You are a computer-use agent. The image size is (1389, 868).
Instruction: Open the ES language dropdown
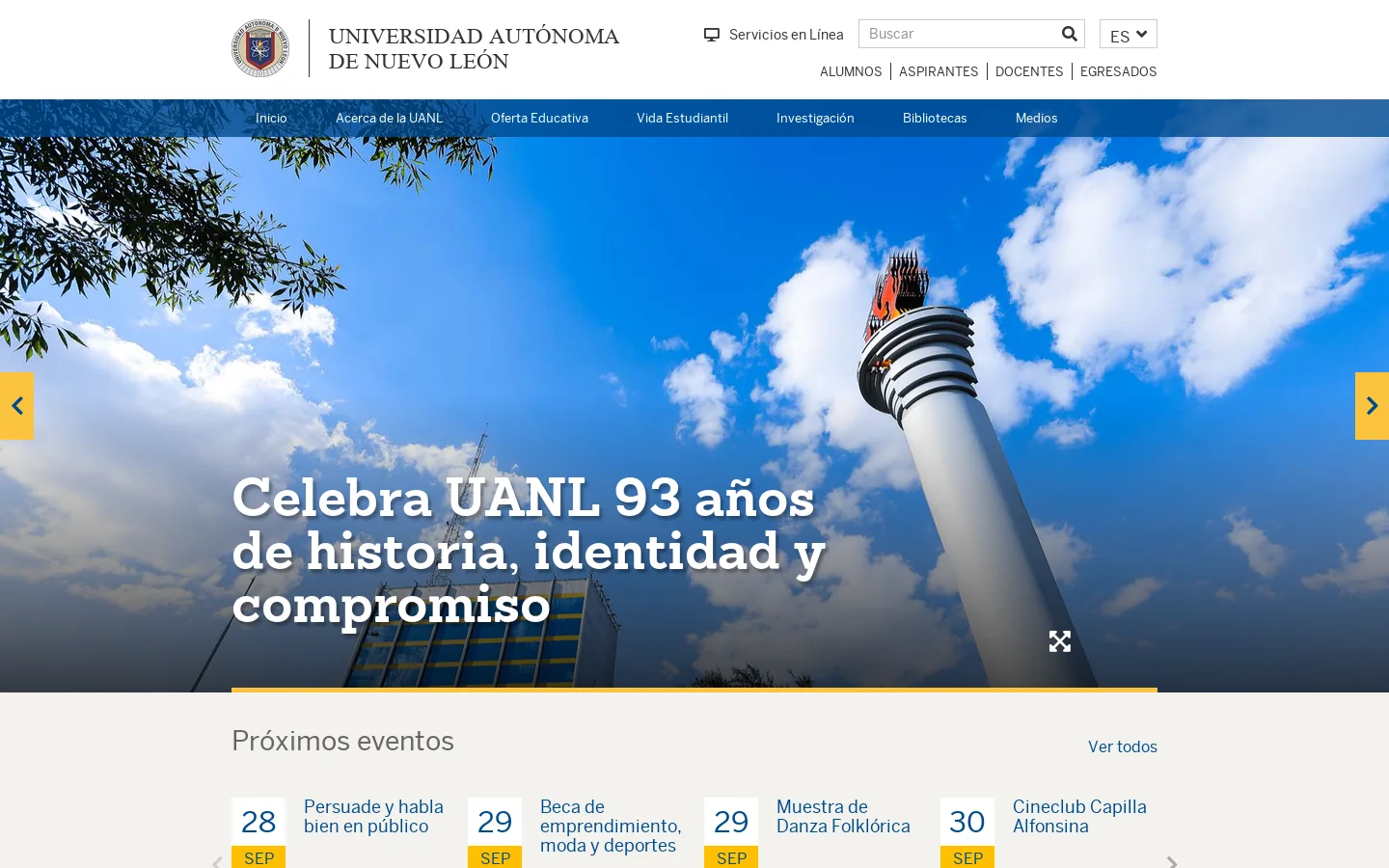[x=1129, y=35]
